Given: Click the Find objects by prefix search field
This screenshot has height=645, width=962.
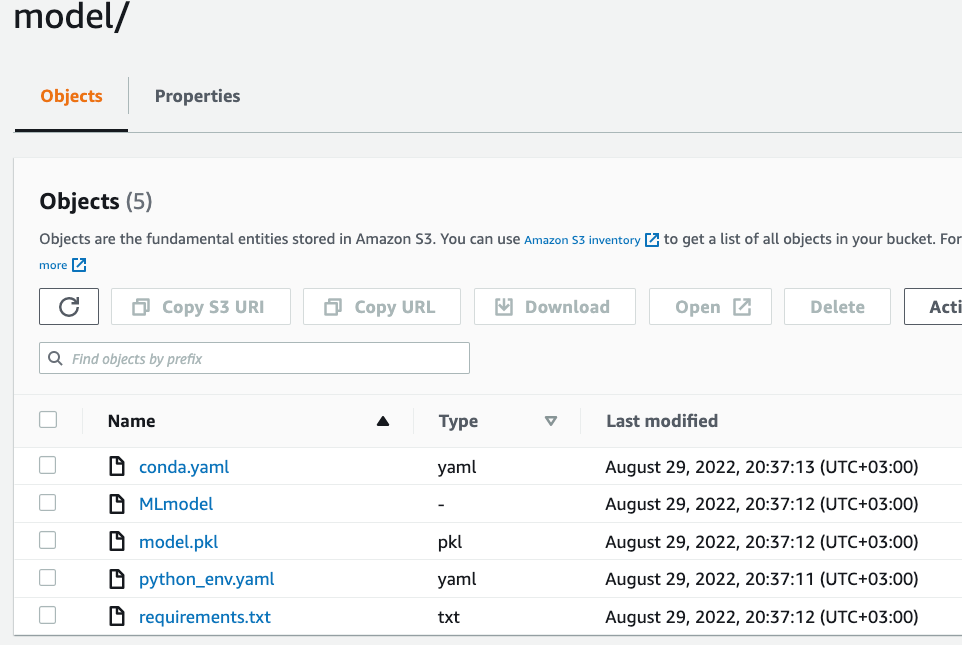Looking at the screenshot, I should (254, 357).
